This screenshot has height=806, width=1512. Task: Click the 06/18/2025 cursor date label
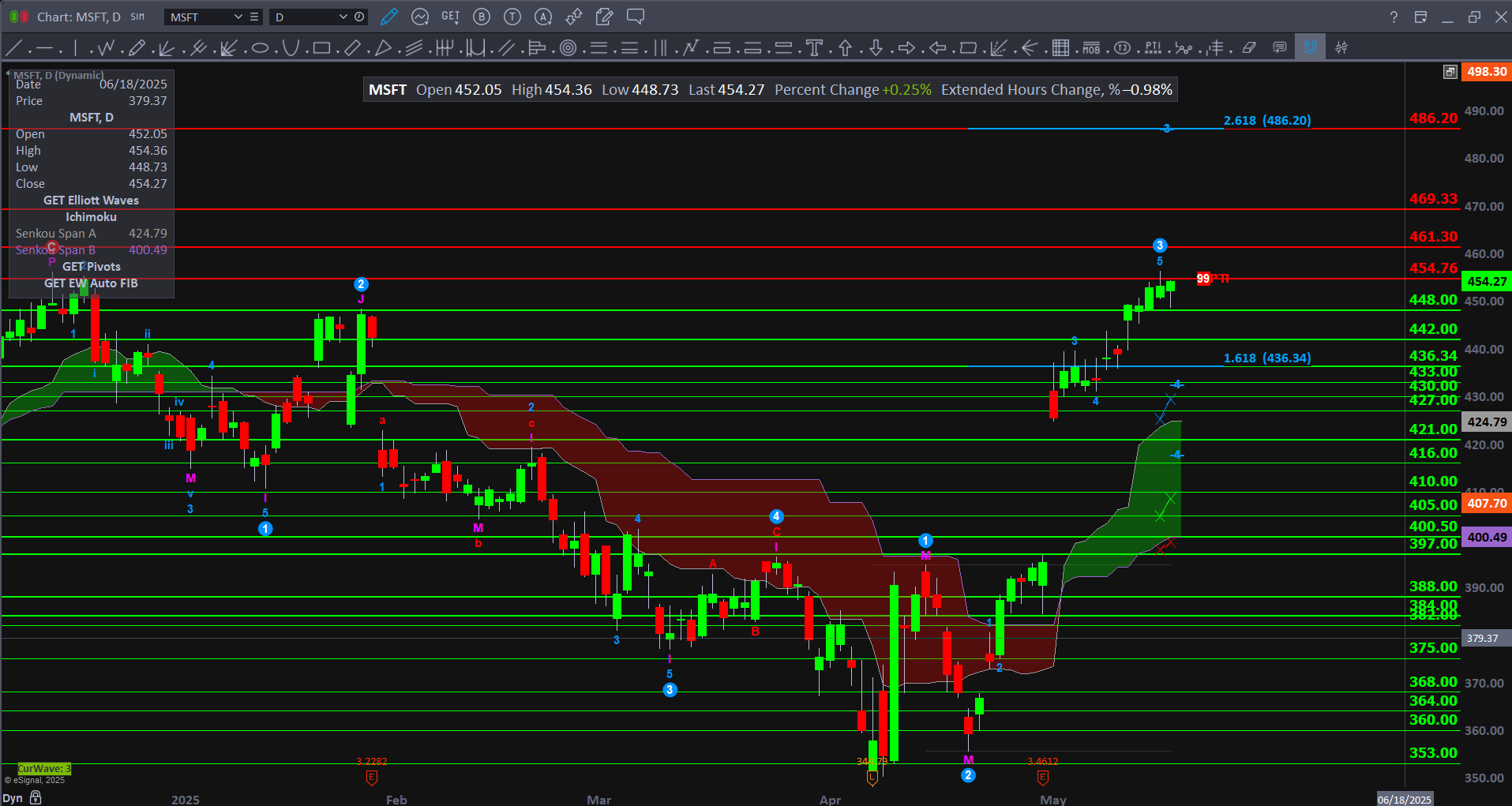(x=1405, y=799)
